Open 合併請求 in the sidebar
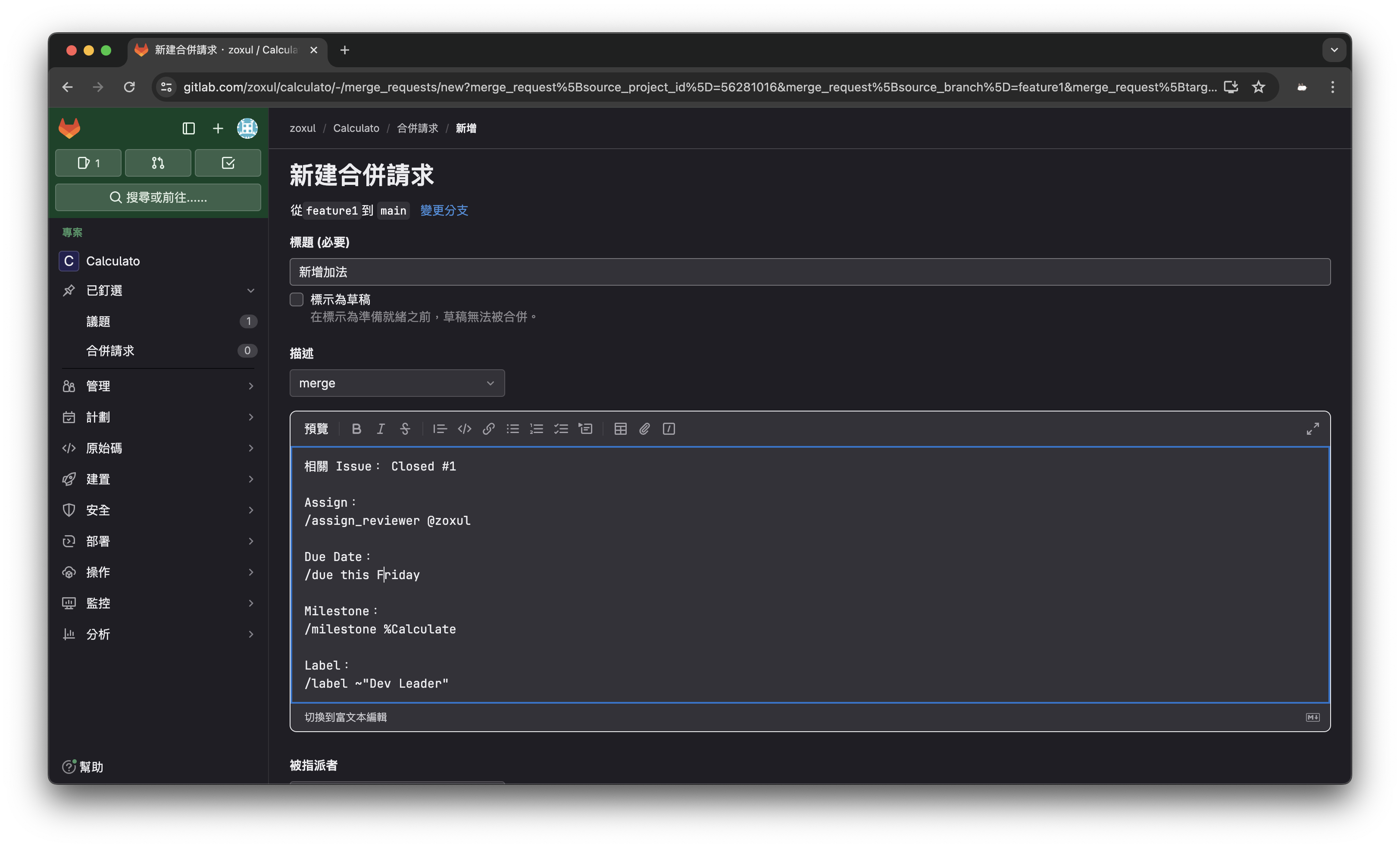 pyautogui.click(x=110, y=351)
